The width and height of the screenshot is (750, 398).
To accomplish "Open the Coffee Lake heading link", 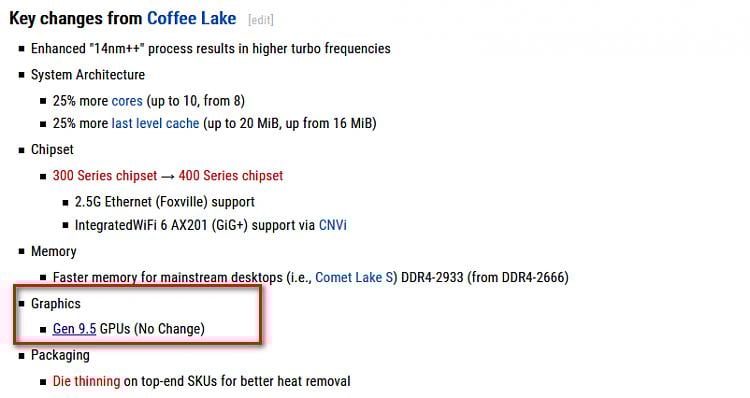I will point(191,18).
